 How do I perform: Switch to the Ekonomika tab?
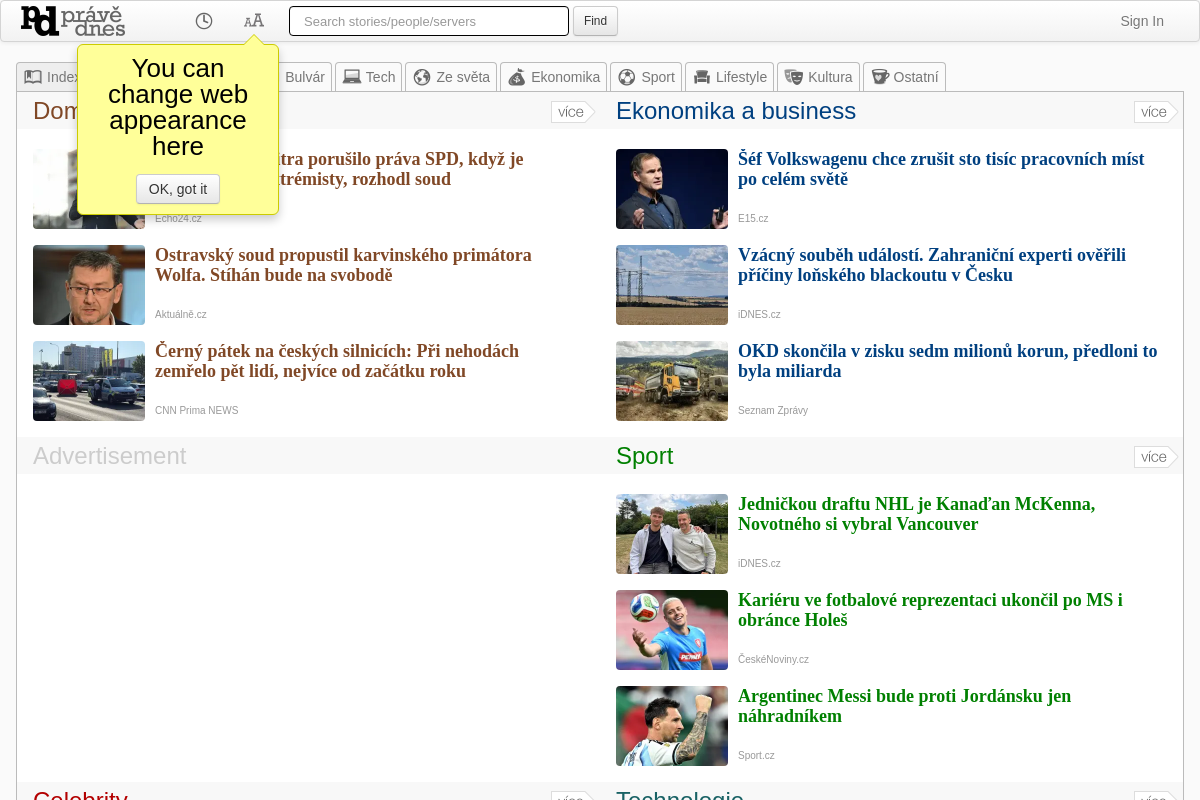[553, 77]
